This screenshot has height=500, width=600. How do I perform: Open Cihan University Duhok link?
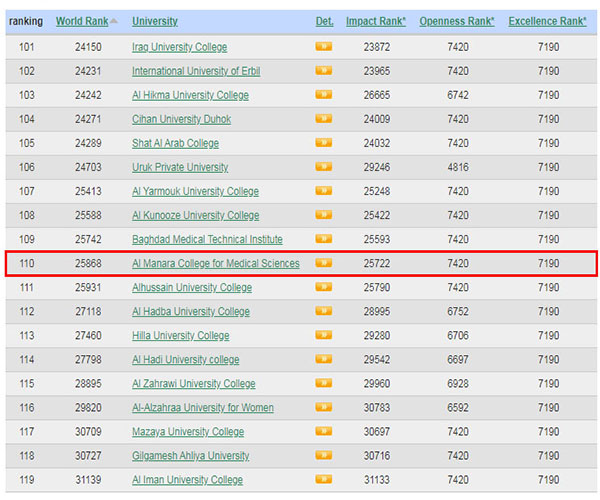(181, 119)
